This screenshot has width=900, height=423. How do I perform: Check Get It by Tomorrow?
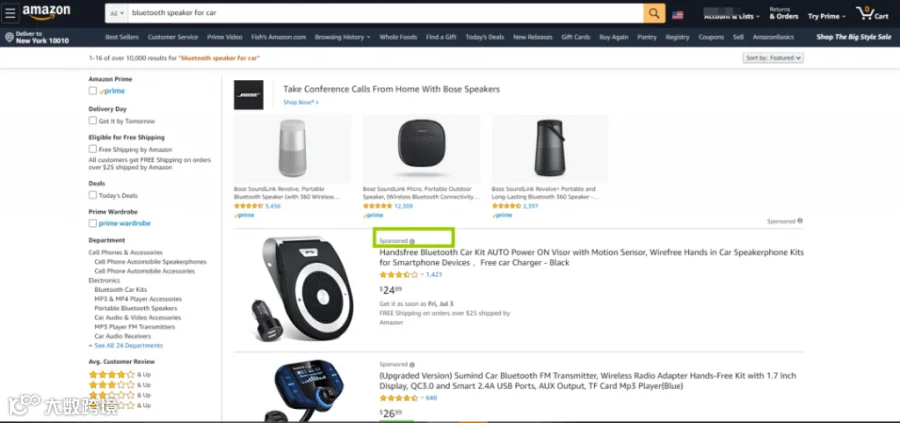(92, 121)
